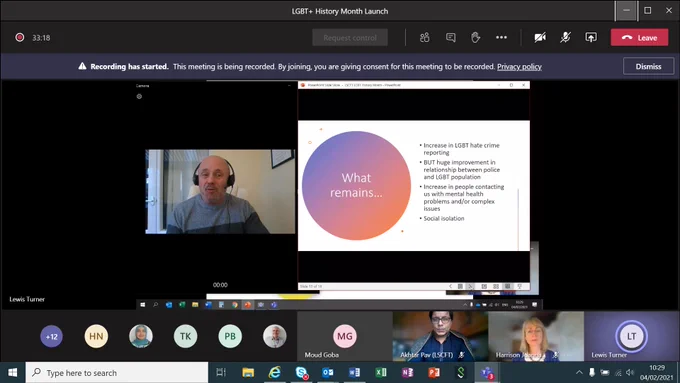Select the grey-haired man participant avatar
Screen dimensions: 680x383
coord(275,336)
